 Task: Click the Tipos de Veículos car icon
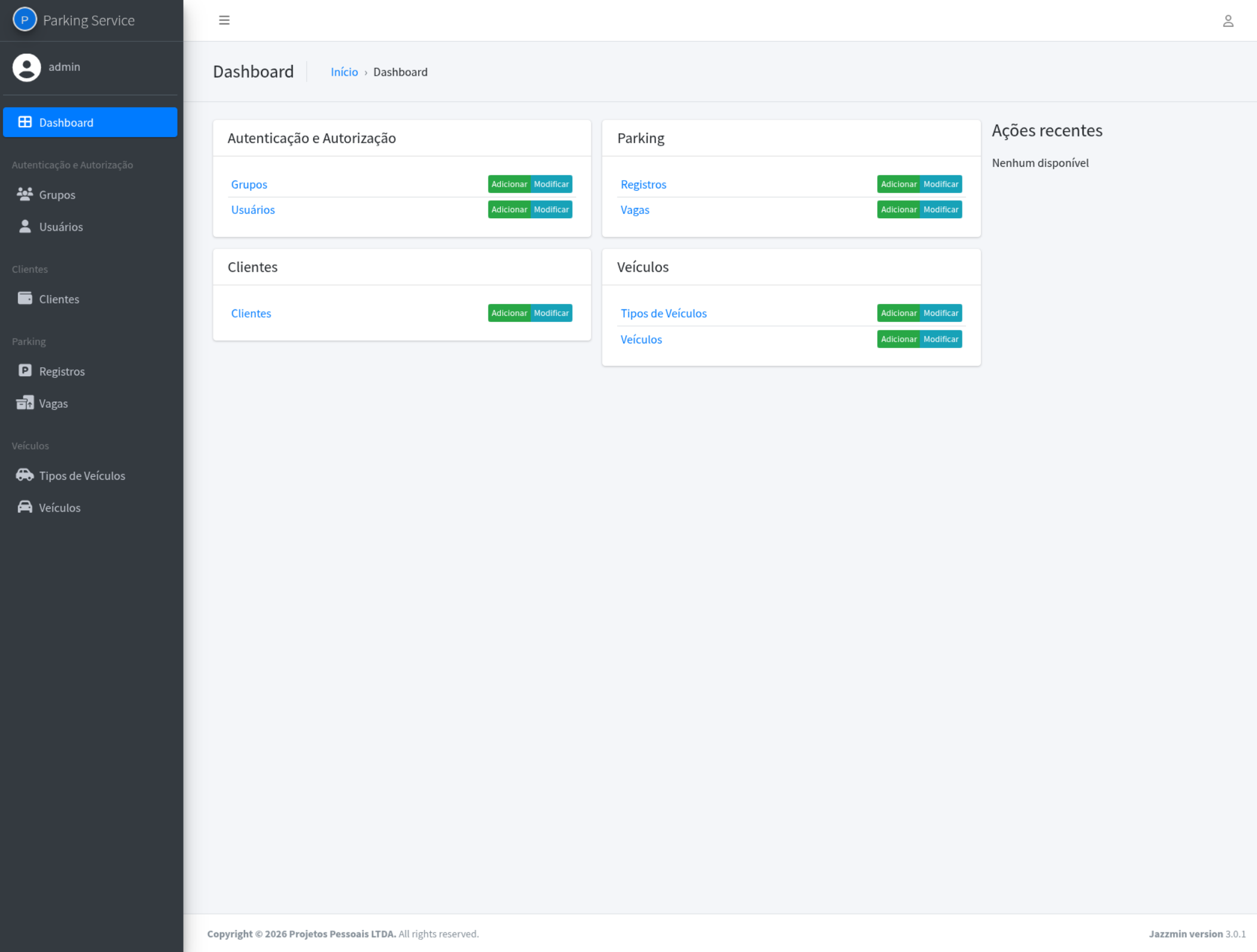(x=24, y=475)
